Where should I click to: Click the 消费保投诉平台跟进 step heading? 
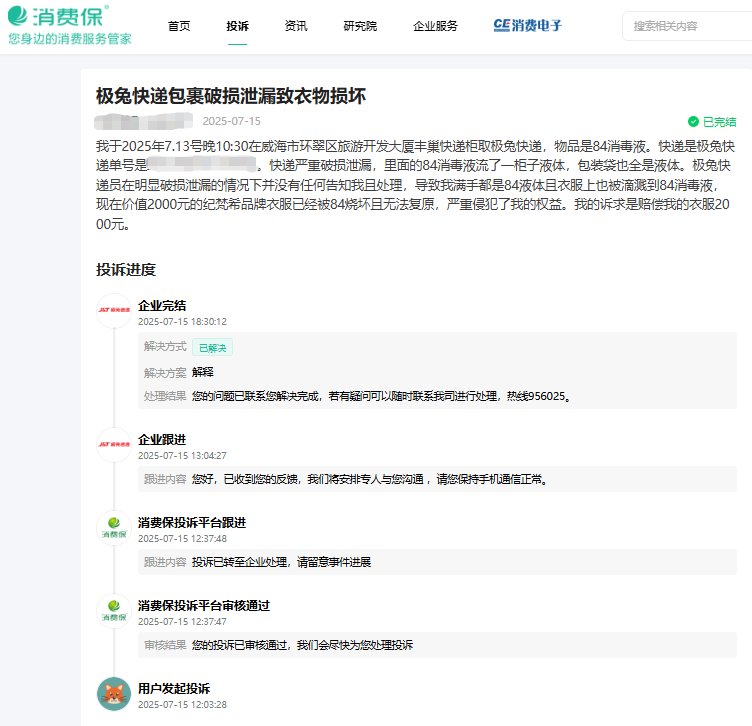pos(192,523)
